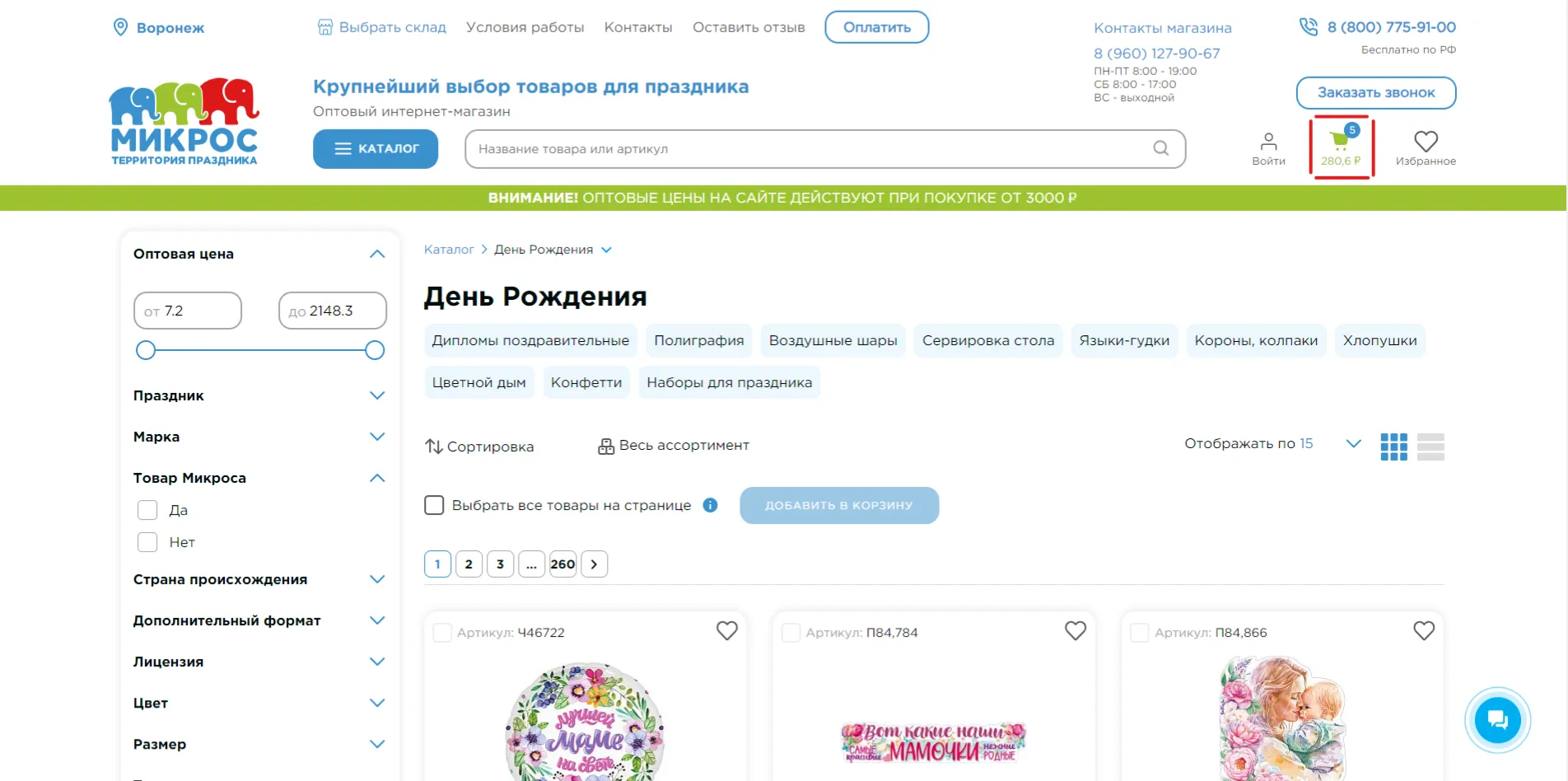Tick the Нет checkbox under Товар Микроса

tap(147, 542)
